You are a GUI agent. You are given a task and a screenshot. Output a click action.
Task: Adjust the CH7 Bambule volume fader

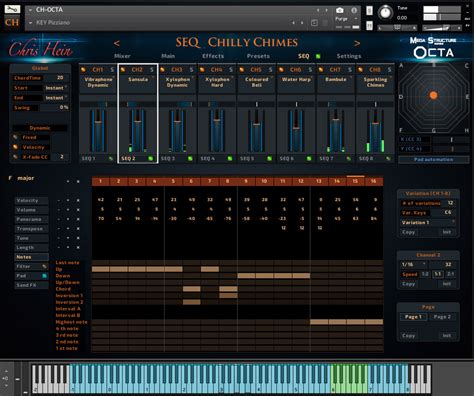point(336,119)
